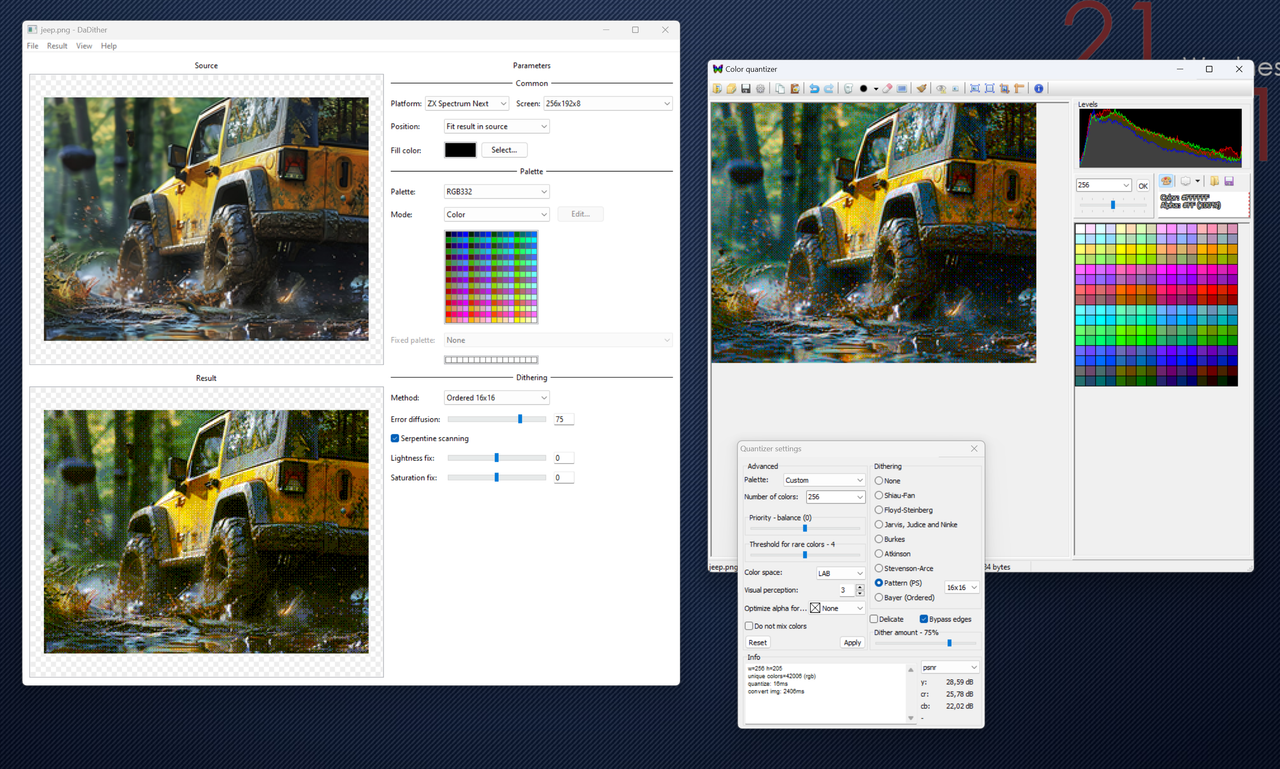Viewport: 1280px width, 769px height.
Task: Open the Pattern size 16x16 dropdown
Action: (962, 587)
